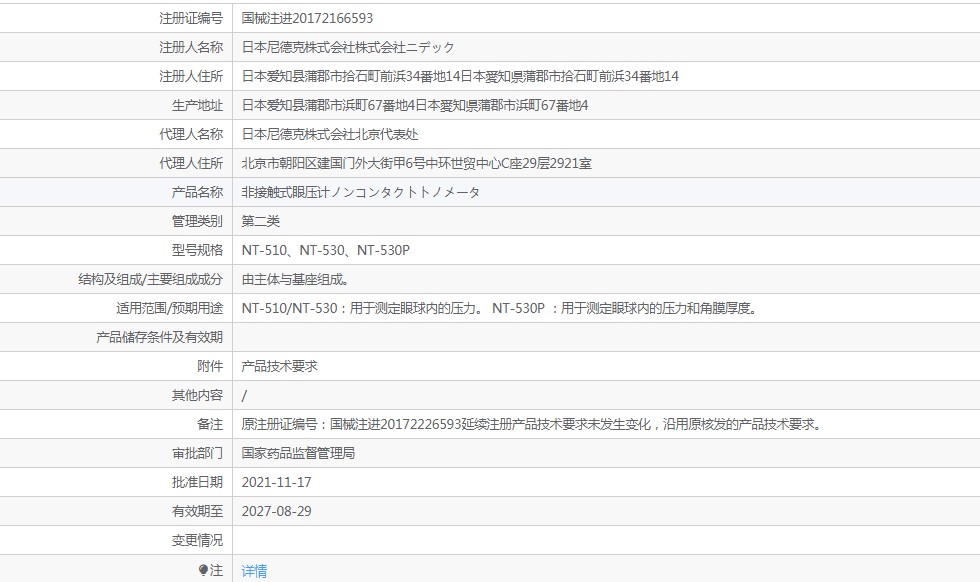Select management category 第二类

click(x=261, y=221)
